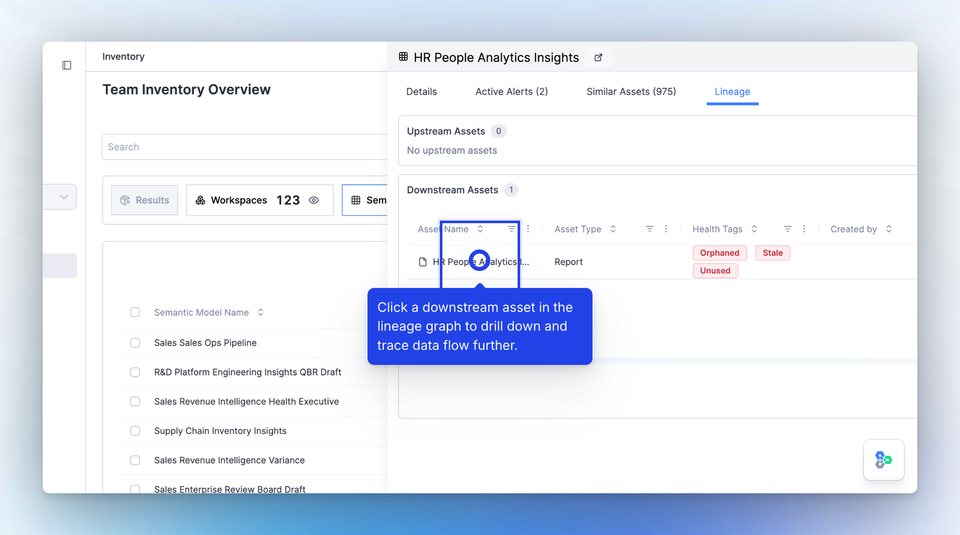
Task: Click the Results button
Action: pyautogui.click(x=144, y=200)
